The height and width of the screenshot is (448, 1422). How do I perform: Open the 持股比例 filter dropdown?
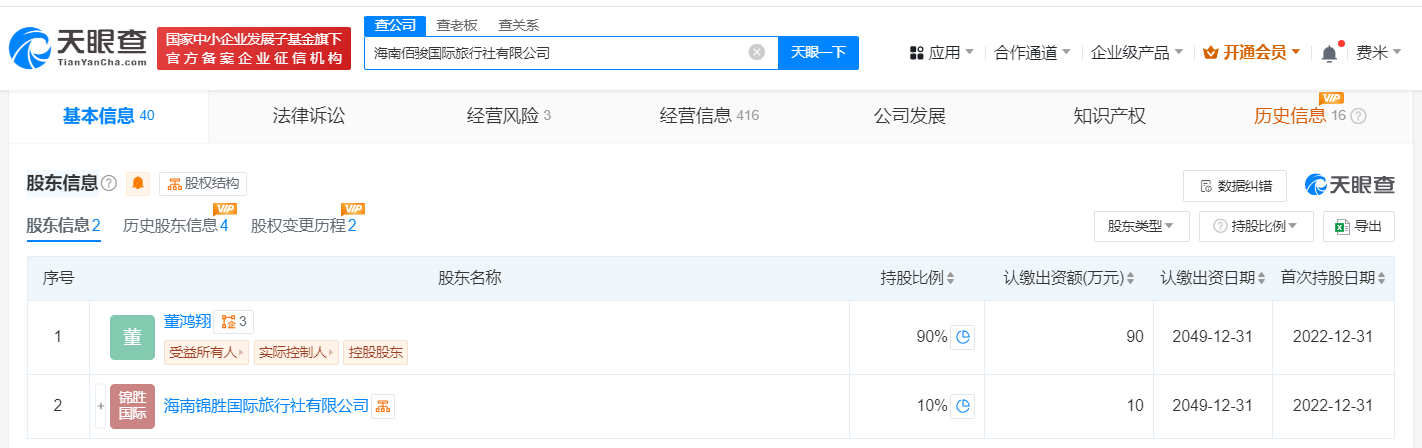1255,227
